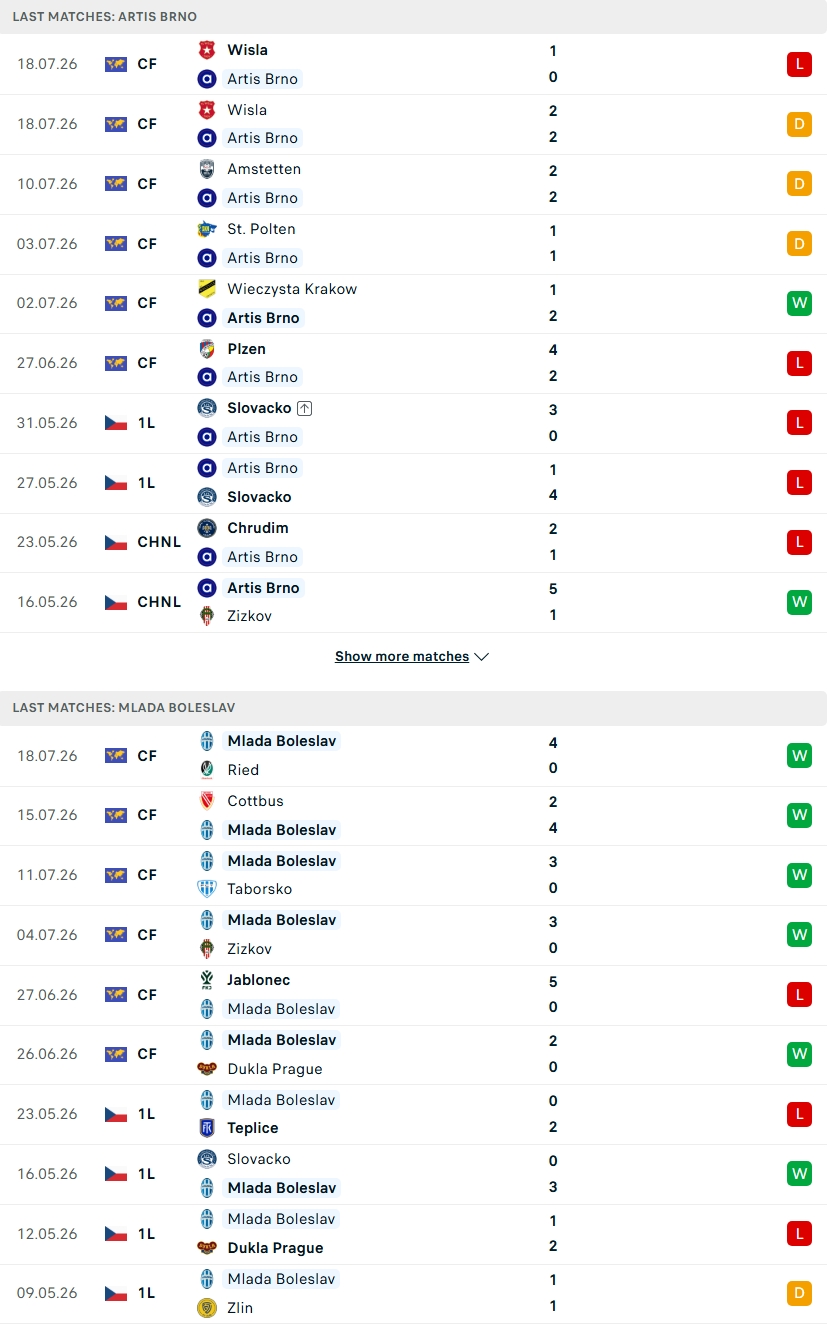Click the Chrudim club crest

pyautogui.click(x=207, y=528)
